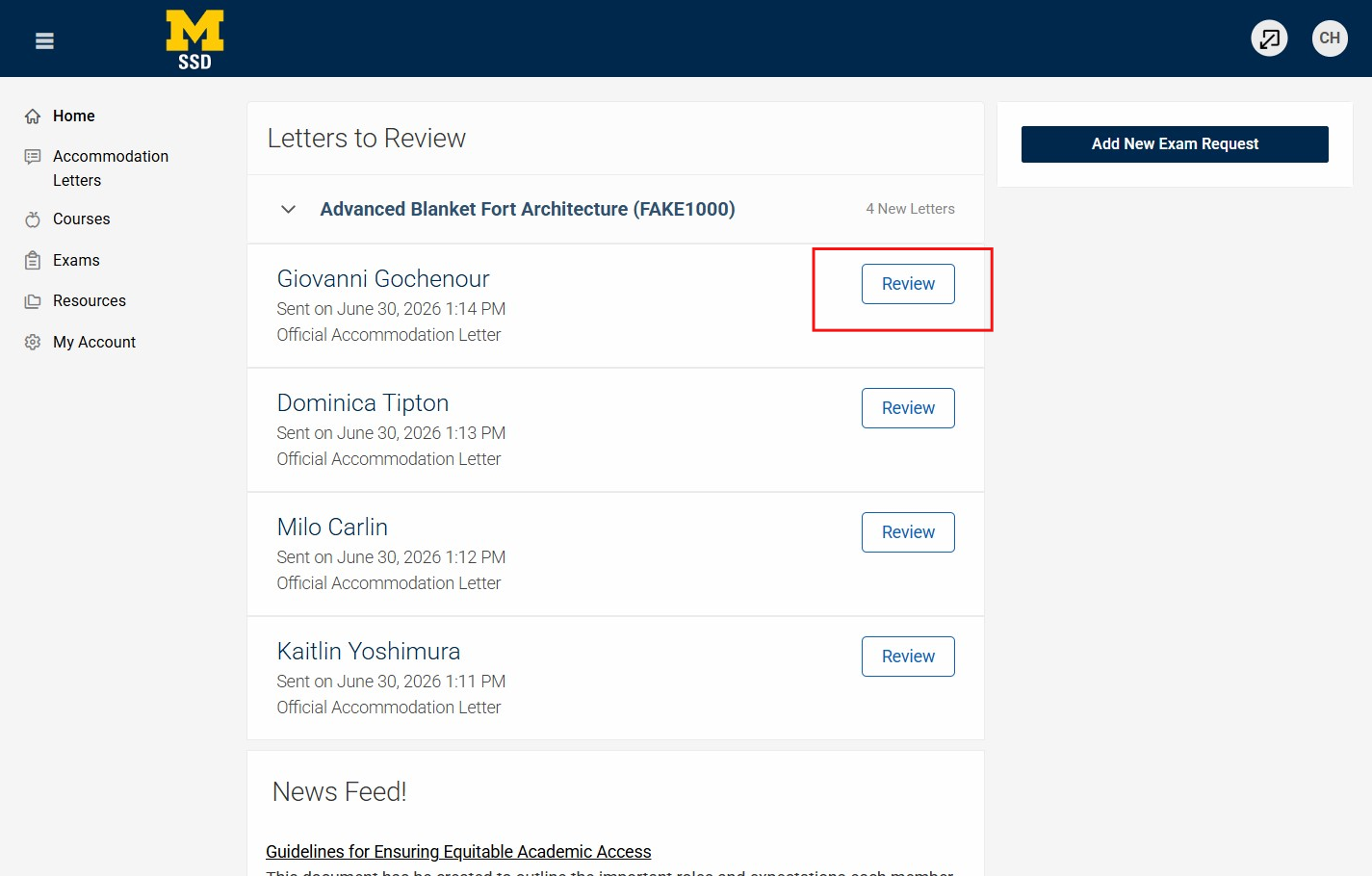Click the name Kaitlin Yoshimura
Screen dimensions: 1372x876
pyautogui.click(x=369, y=652)
